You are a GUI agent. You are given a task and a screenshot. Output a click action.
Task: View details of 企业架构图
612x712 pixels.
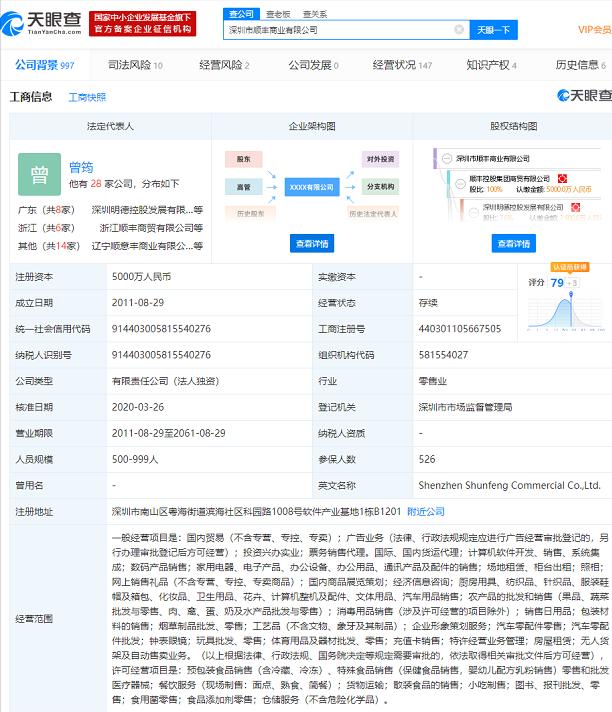(x=312, y=244)
